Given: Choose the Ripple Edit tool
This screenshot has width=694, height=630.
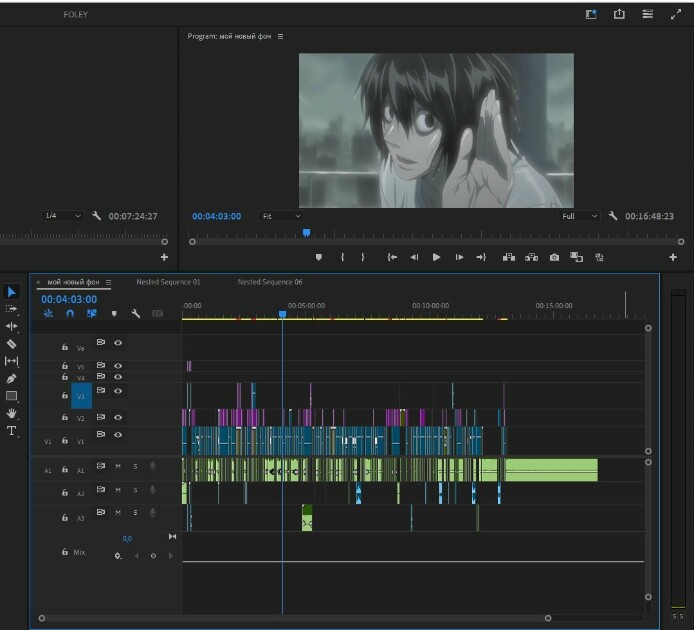Looking at the screenshot, I should point(12,326).
